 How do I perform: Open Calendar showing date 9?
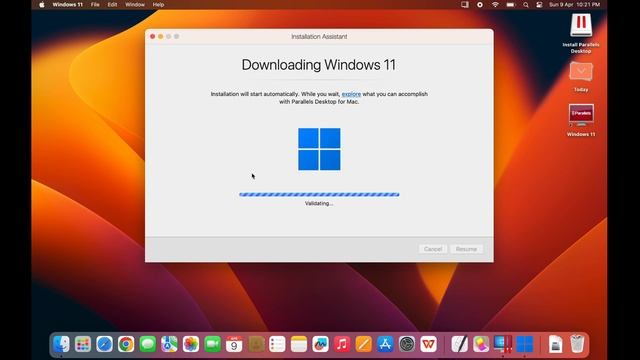coord(234,344)
